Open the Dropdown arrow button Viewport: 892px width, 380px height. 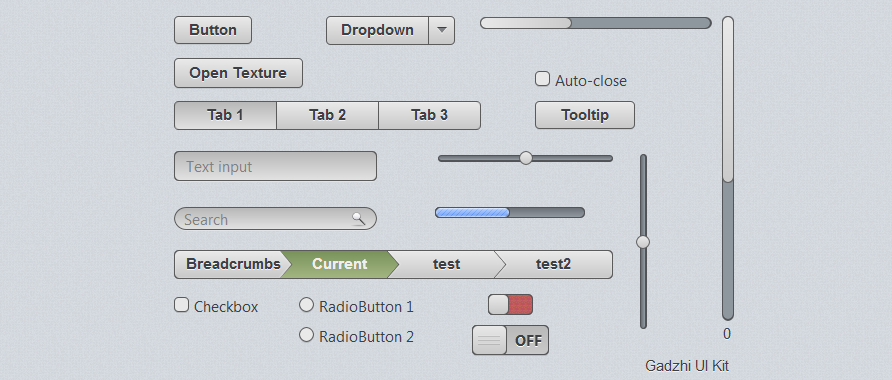[x=441, y=30]
